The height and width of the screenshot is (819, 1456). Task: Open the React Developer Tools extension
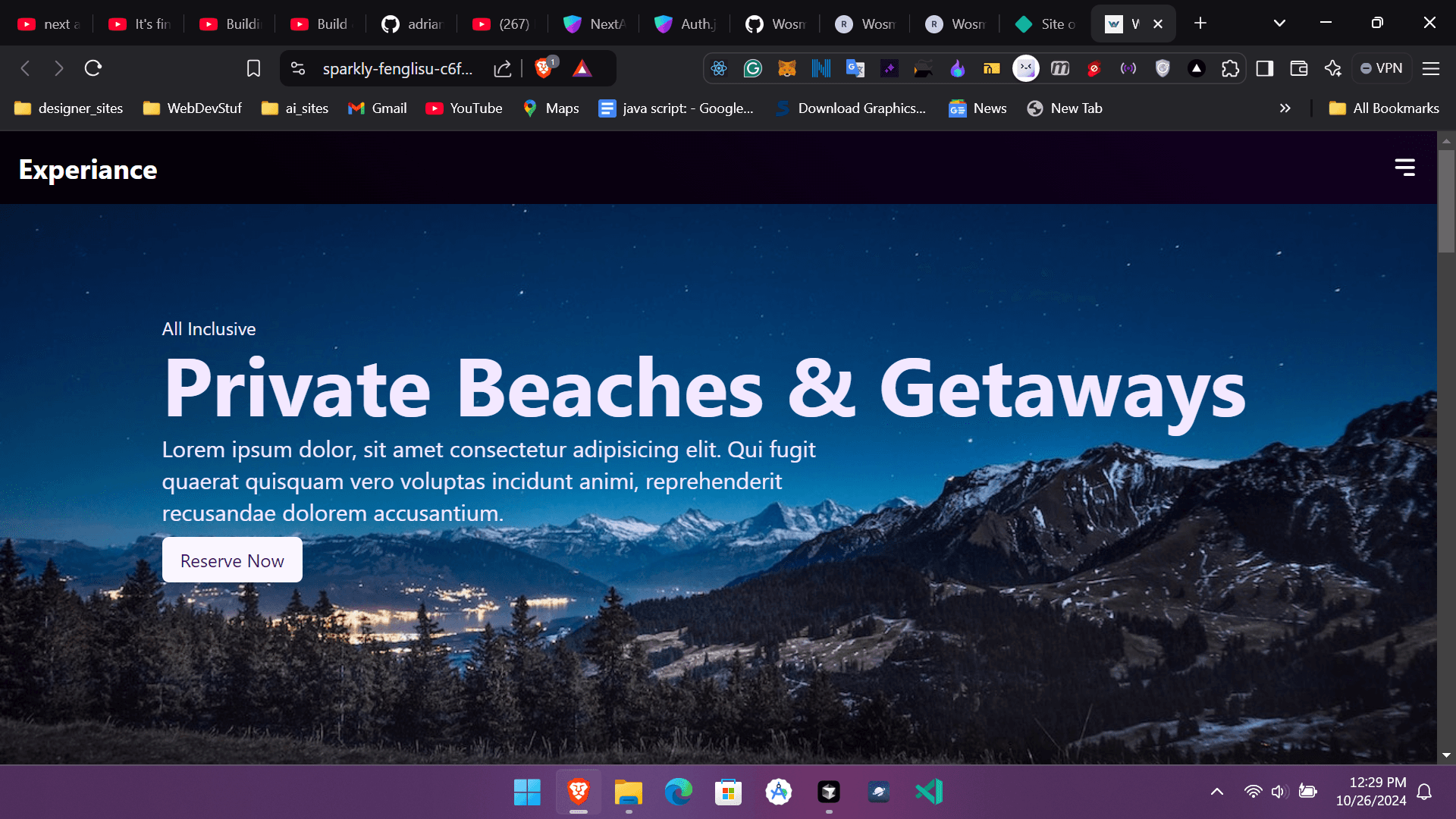coord(719,68)
